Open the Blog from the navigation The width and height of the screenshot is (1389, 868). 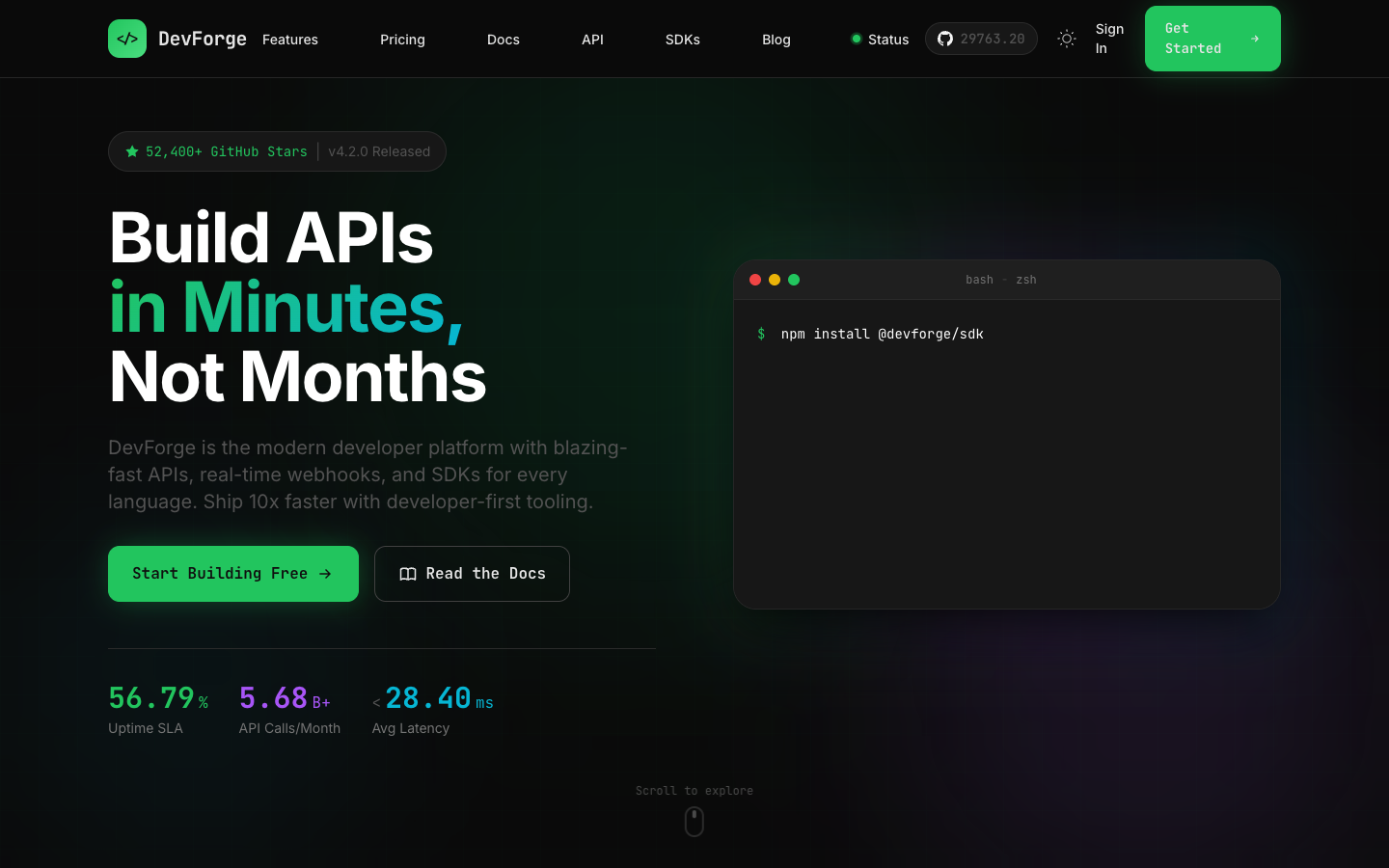click(x=776, y=40)
